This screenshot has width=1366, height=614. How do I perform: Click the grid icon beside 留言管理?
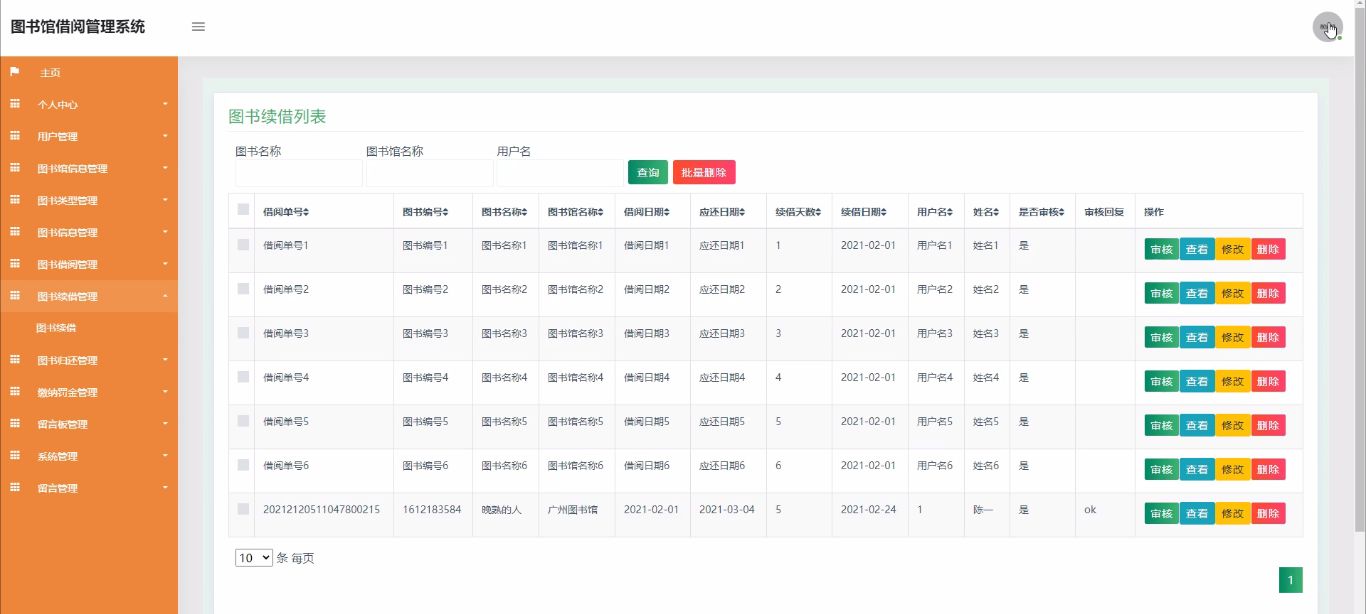[x=15, y=488]
